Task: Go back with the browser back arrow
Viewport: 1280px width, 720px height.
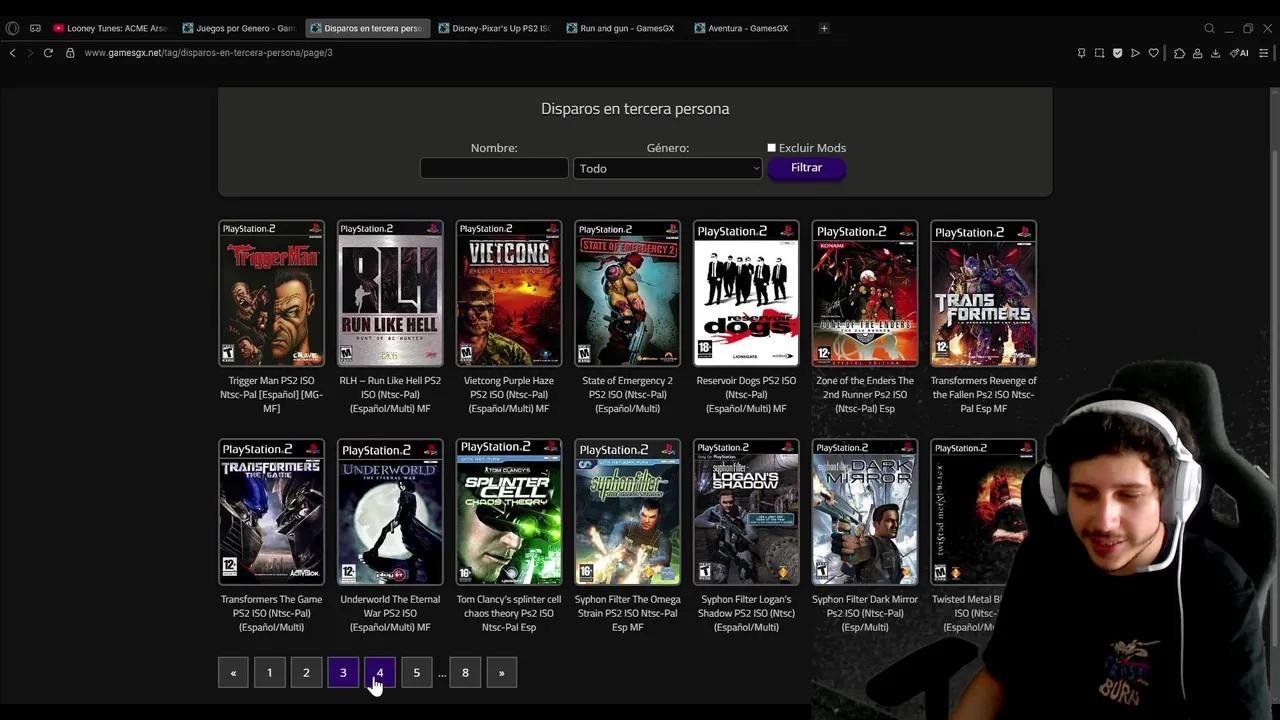Action: tap(12, 53)
